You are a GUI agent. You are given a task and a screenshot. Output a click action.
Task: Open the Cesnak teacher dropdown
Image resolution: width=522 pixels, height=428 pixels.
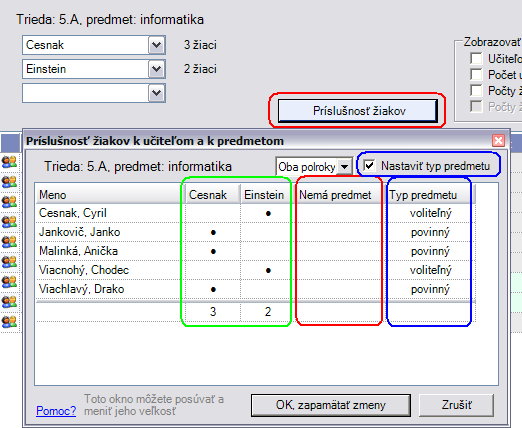coord(157,45)
